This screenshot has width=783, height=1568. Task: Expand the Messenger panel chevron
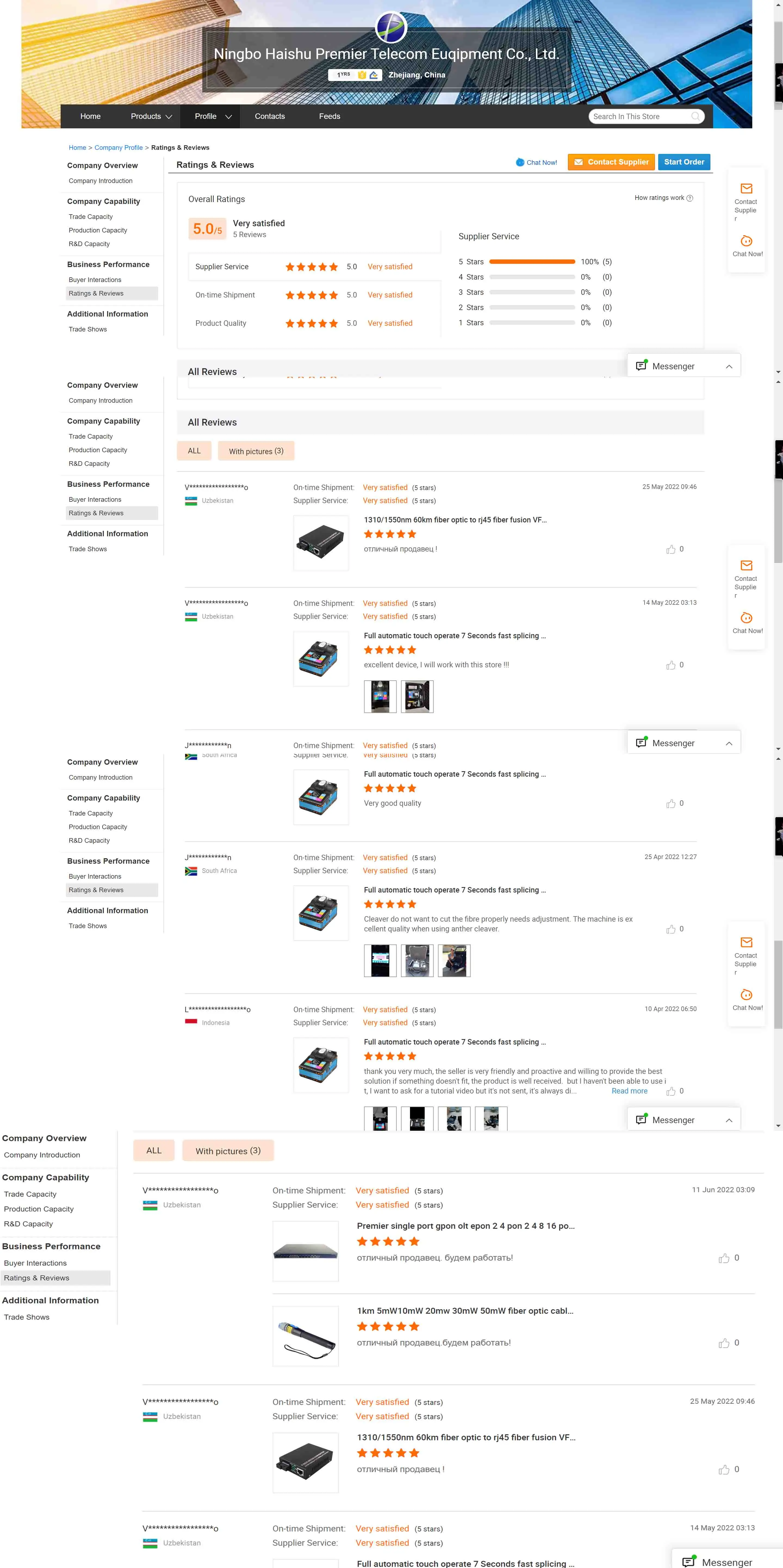[728, 366]
